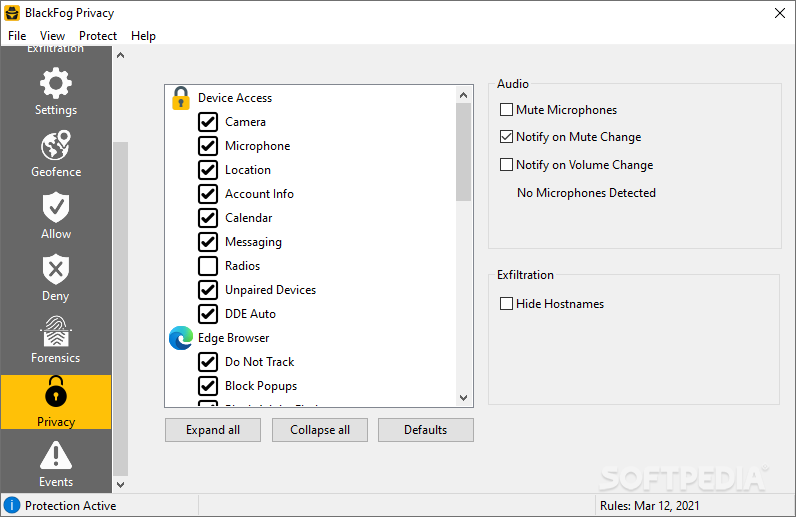
Task: Open the Help menu
Action: [x=143, y=36]
